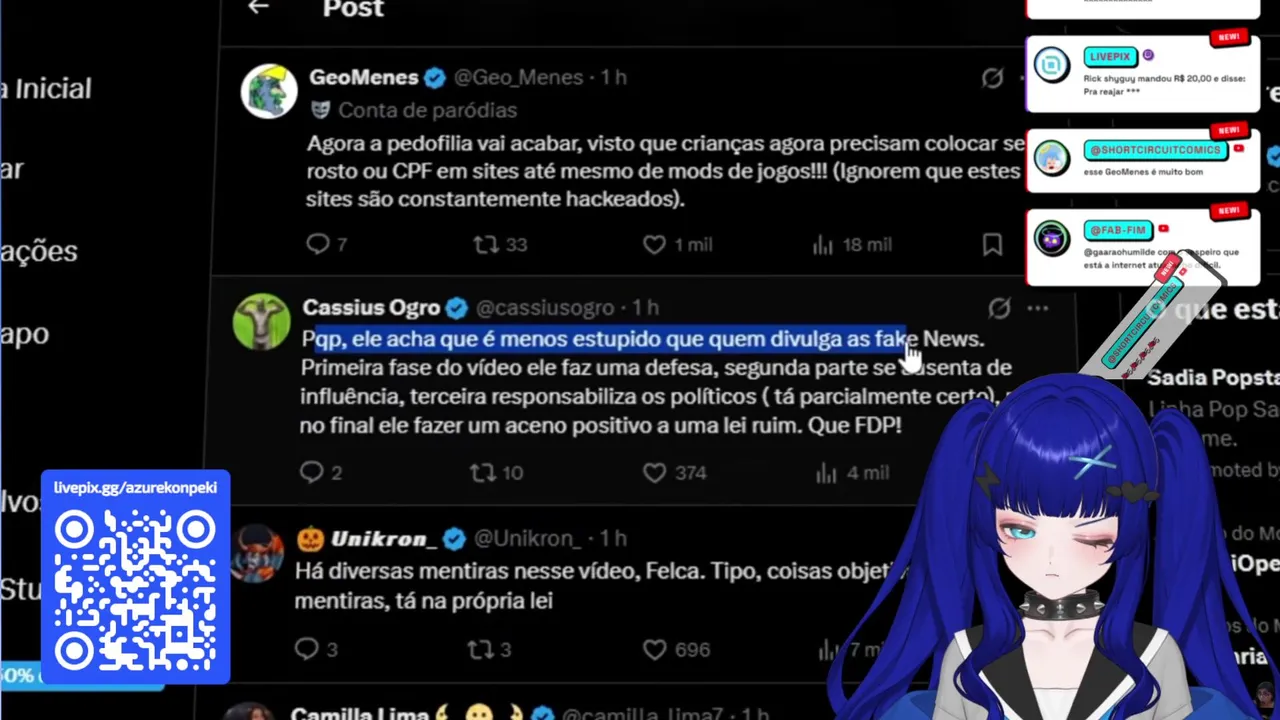Click Grok icon on Cassius Ogro's post
Screen dimensions: 1280x720
pyautogui.click(x=999, y=308)
